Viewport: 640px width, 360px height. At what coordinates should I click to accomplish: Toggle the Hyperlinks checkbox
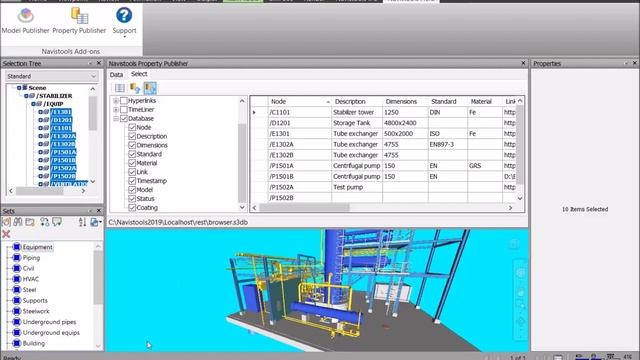click(124, 100)
